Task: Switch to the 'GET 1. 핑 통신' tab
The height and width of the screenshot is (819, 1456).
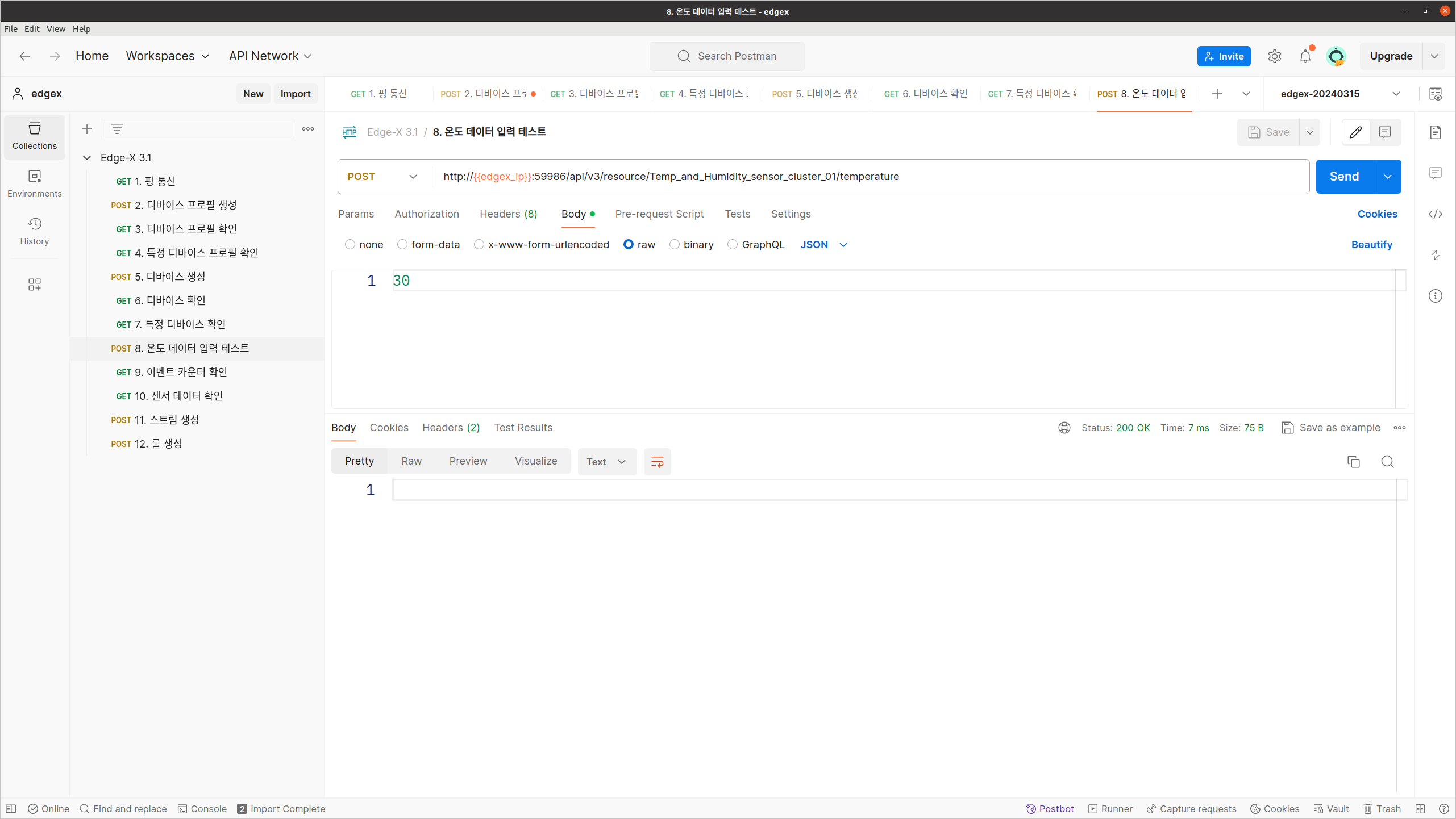Action: (x=379, y=94)
